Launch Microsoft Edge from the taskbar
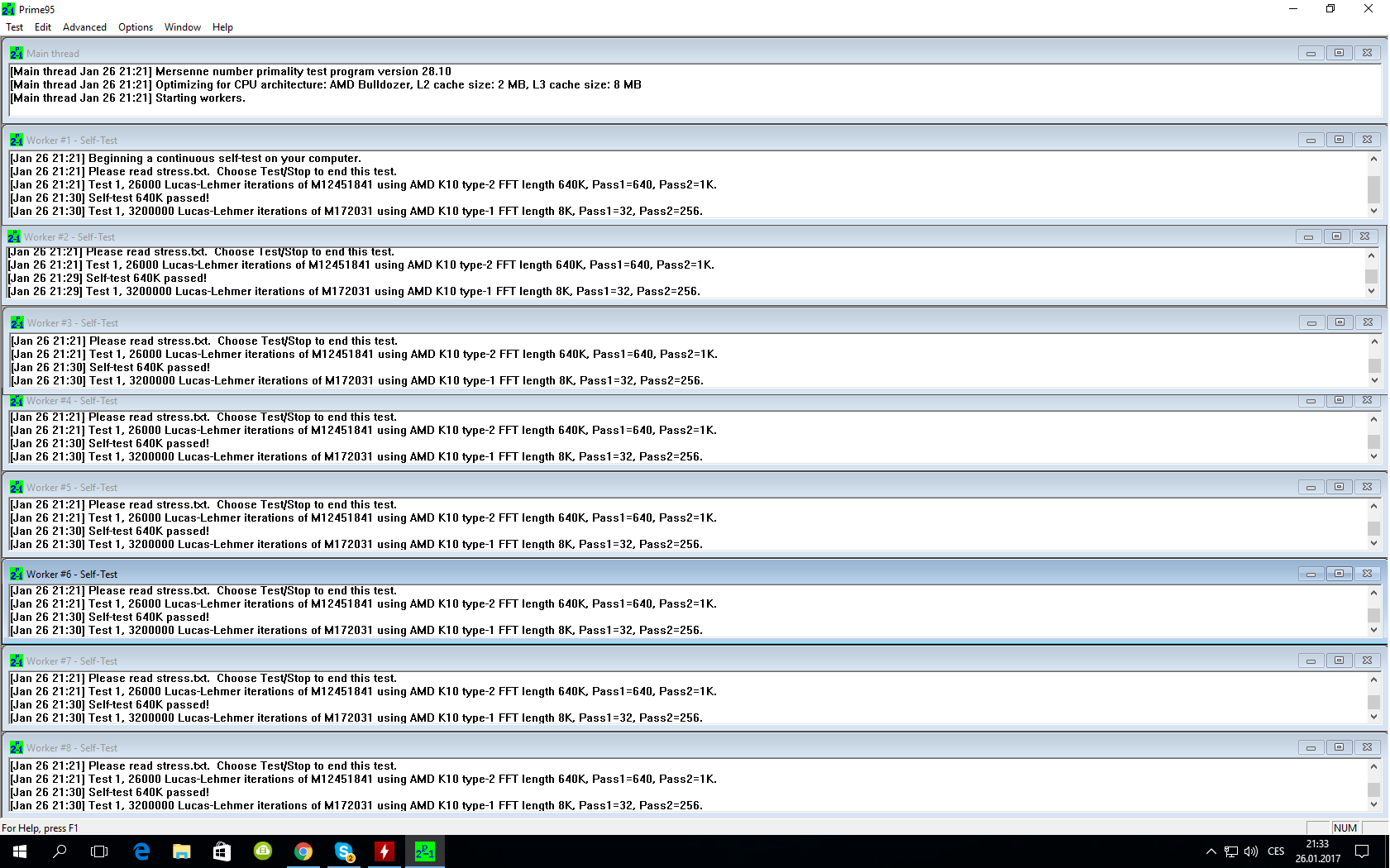This screenshot has height=868, width=1390. click(141, 851)
